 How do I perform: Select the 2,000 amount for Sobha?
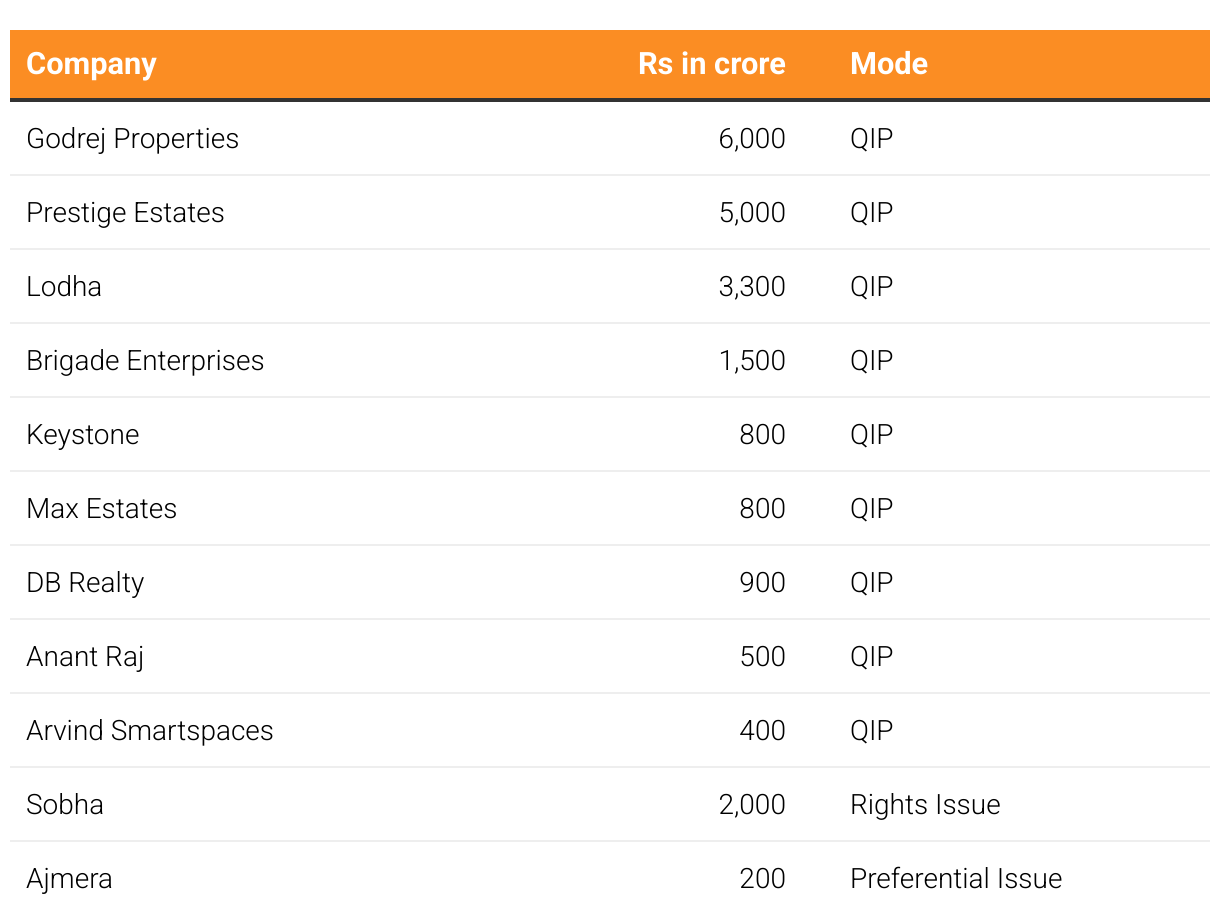[751, 805]
